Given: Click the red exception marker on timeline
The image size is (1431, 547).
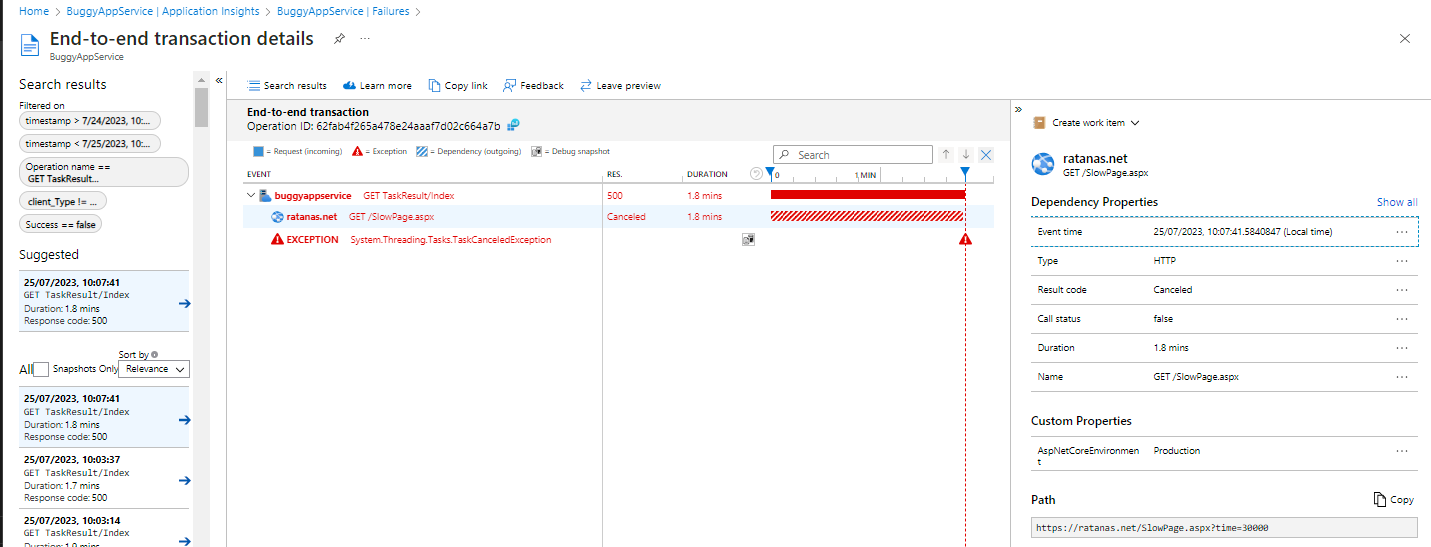Looking at the screenshot, I should 965,240.
